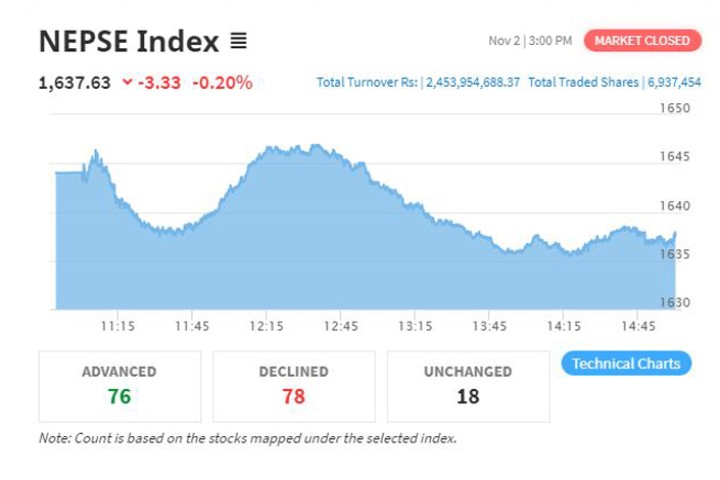720x480 pixels.
Task: Select the ADVANCED stocks box
Action: [x=119, y=385]
